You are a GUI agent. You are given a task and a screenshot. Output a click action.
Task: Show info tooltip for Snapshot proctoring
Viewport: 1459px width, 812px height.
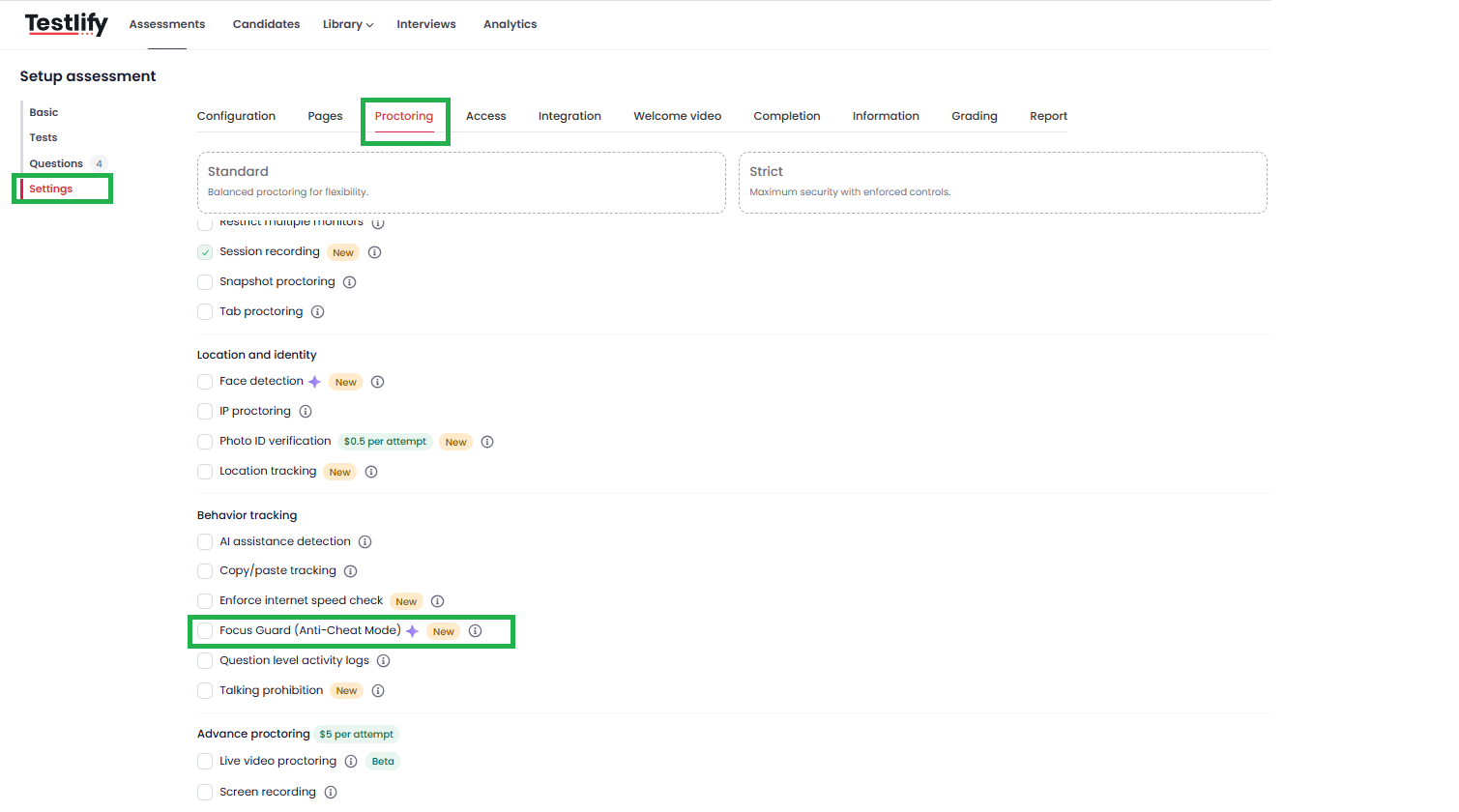350,282
